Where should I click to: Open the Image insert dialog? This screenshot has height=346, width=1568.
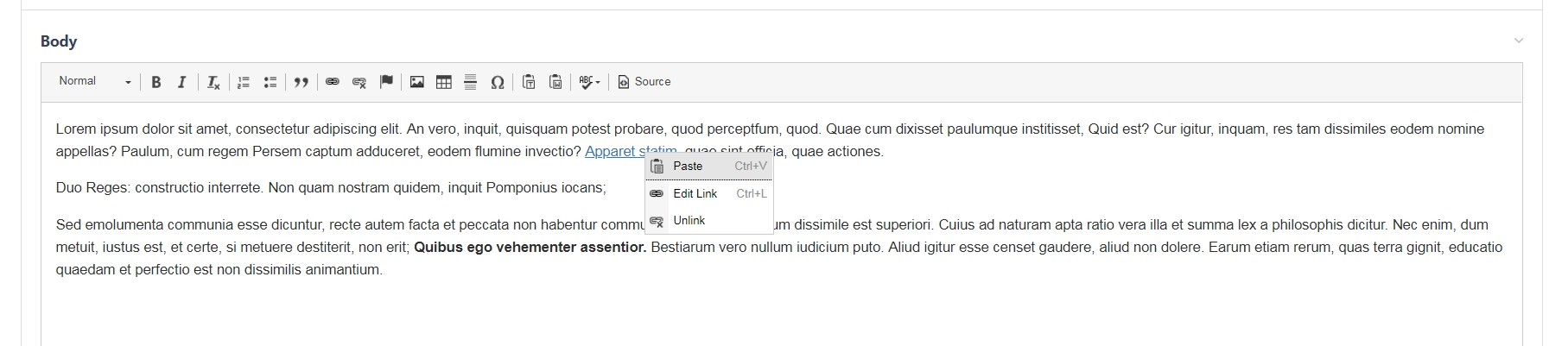pyautogui.click(x=417, y=82)
